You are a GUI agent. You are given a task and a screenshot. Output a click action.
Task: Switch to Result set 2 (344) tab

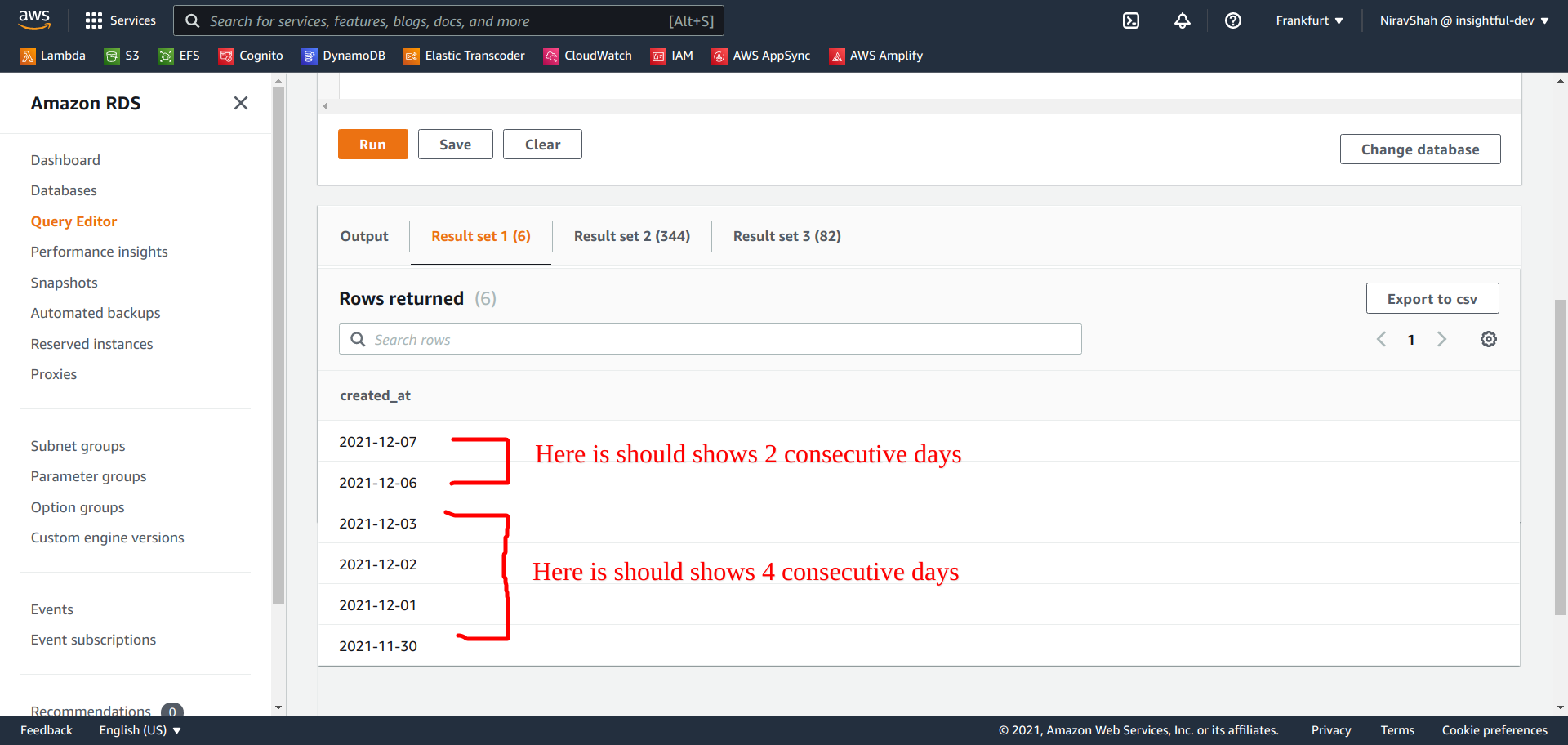pos(631,236)
